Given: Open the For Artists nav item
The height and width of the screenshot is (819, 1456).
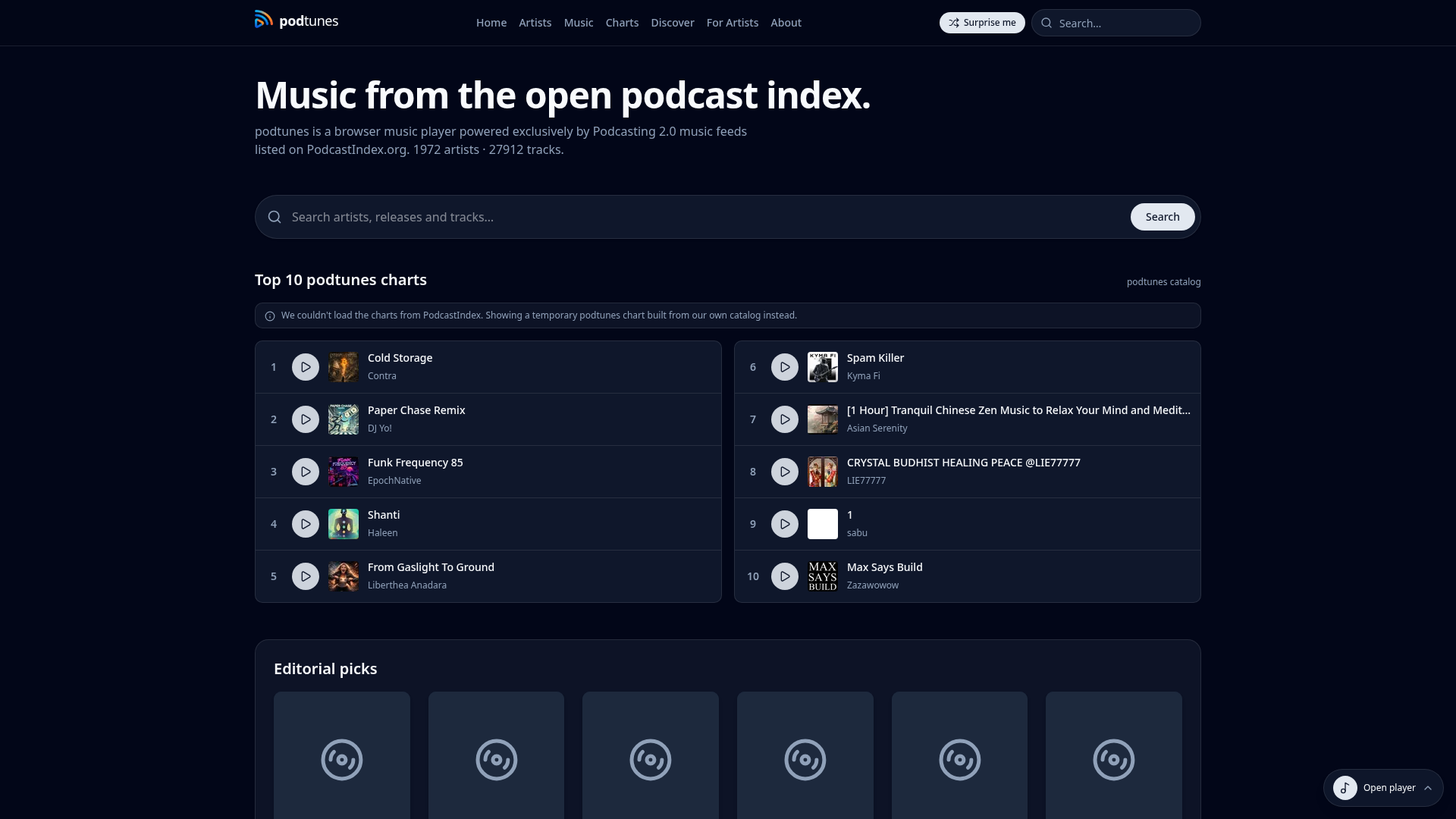Looking at the screenshot, I should click(x=733, y=23).
